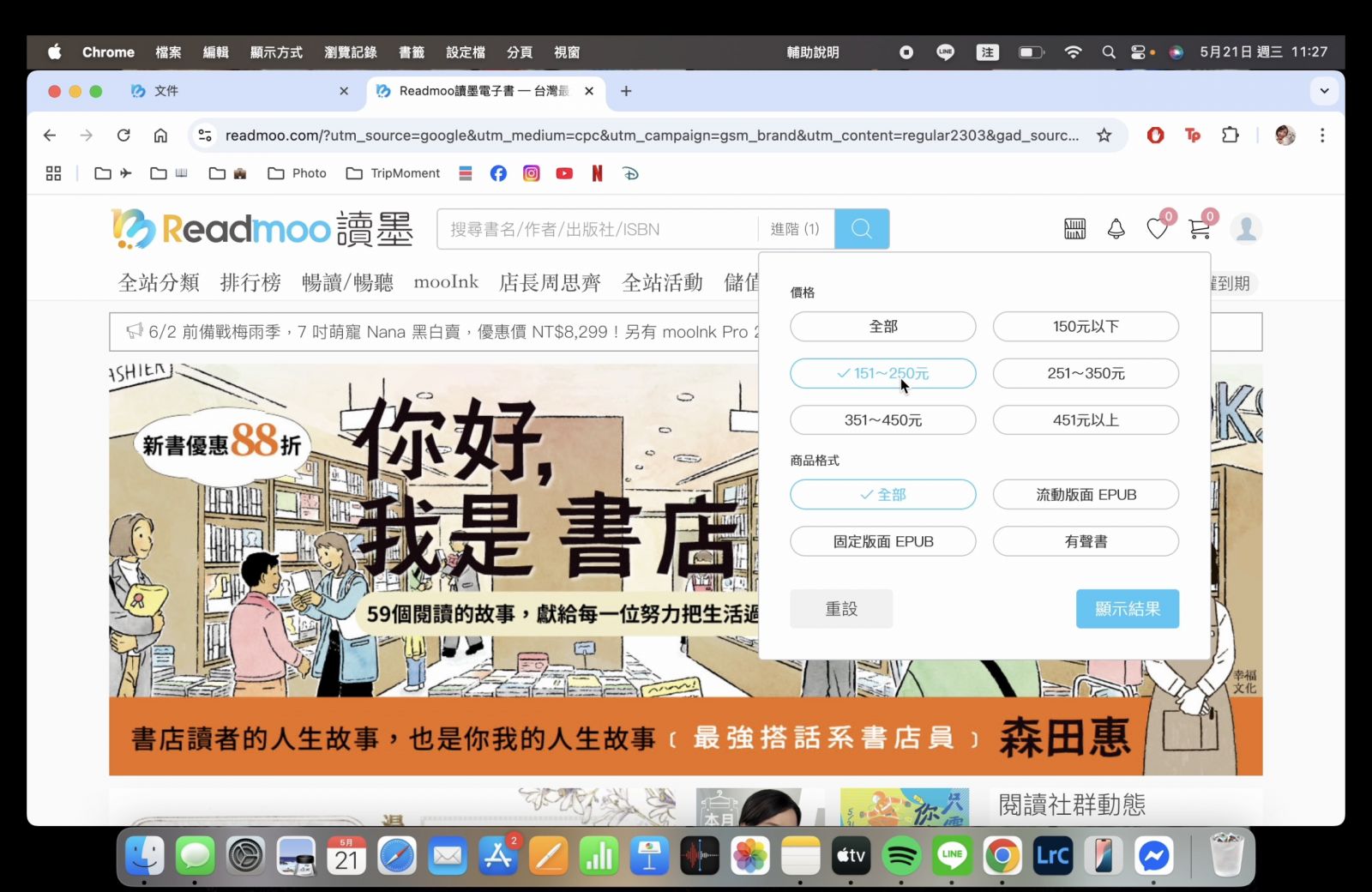Viewport: 1372px width, 892px height.
Task: Open the 書籤 menu in the menu bar
Action: tap(412, 52)
